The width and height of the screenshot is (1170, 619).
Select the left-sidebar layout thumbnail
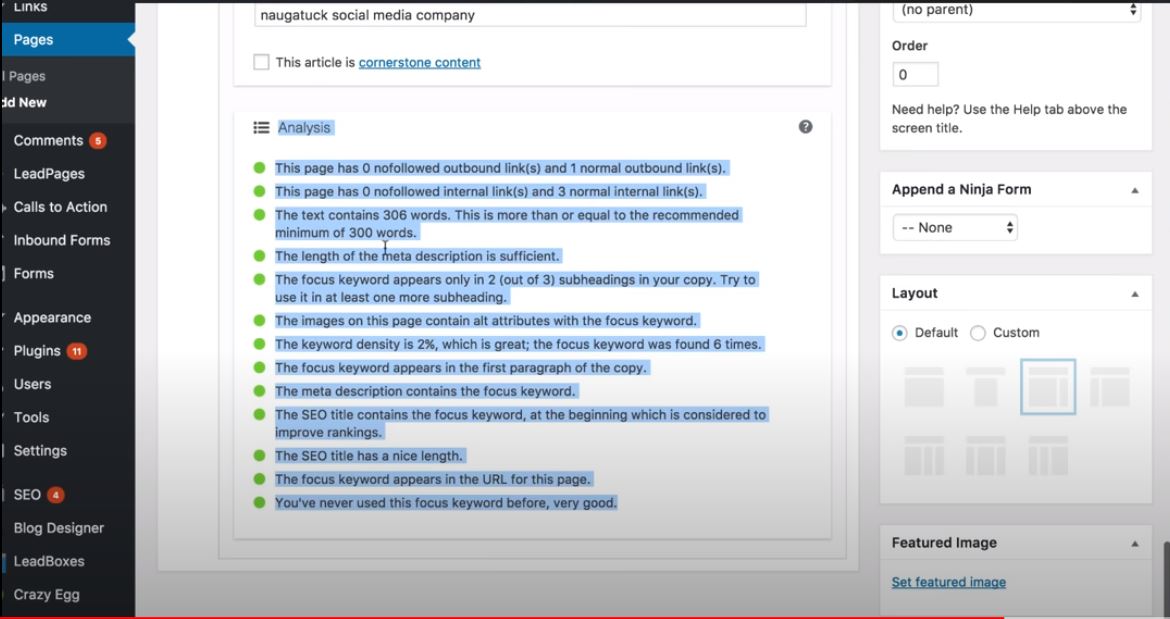(x=1109, y=387)
